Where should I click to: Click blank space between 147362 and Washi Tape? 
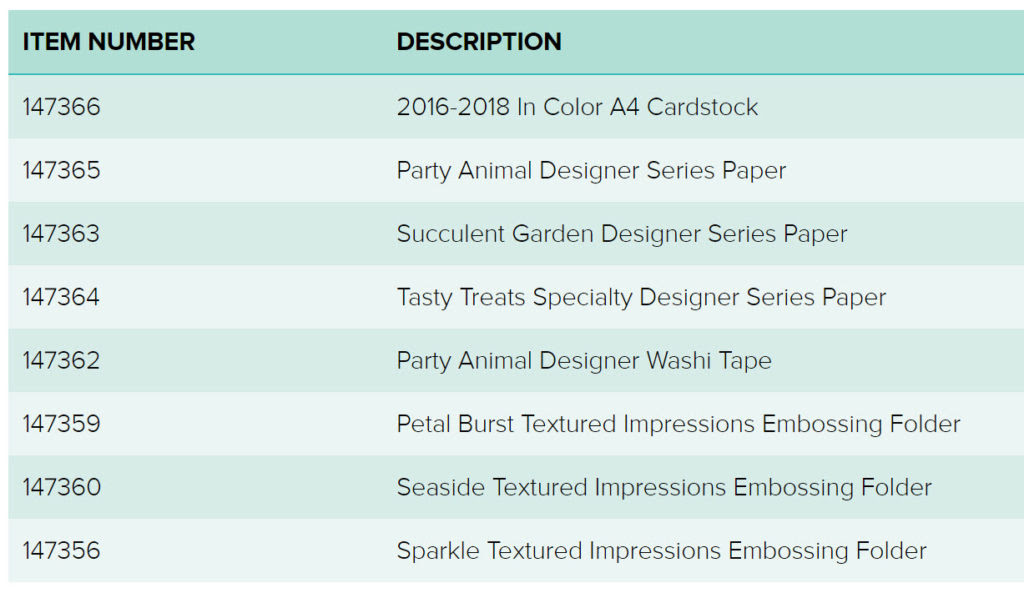pyautogui.click(x=248, y=360)
